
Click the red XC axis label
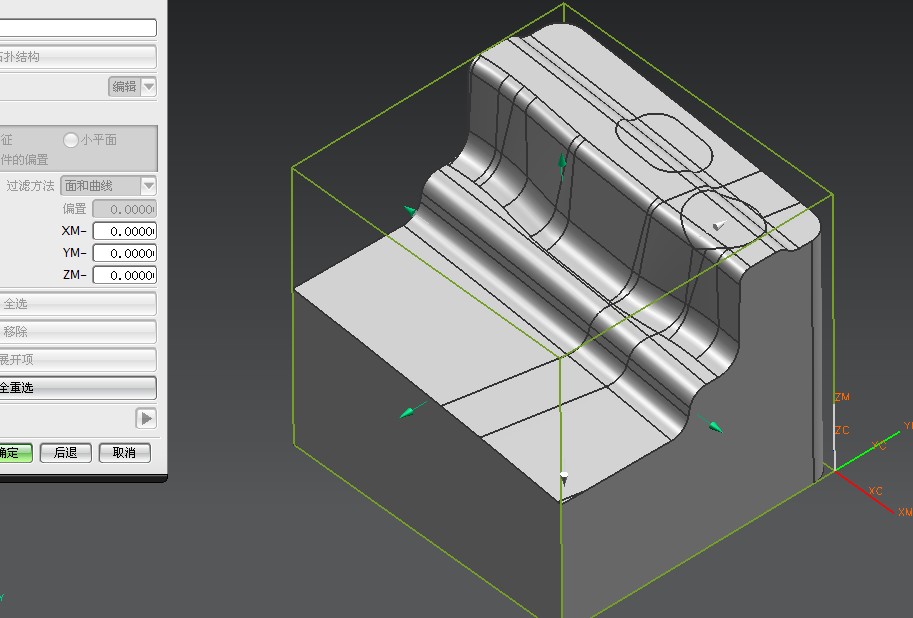point(875,491)
